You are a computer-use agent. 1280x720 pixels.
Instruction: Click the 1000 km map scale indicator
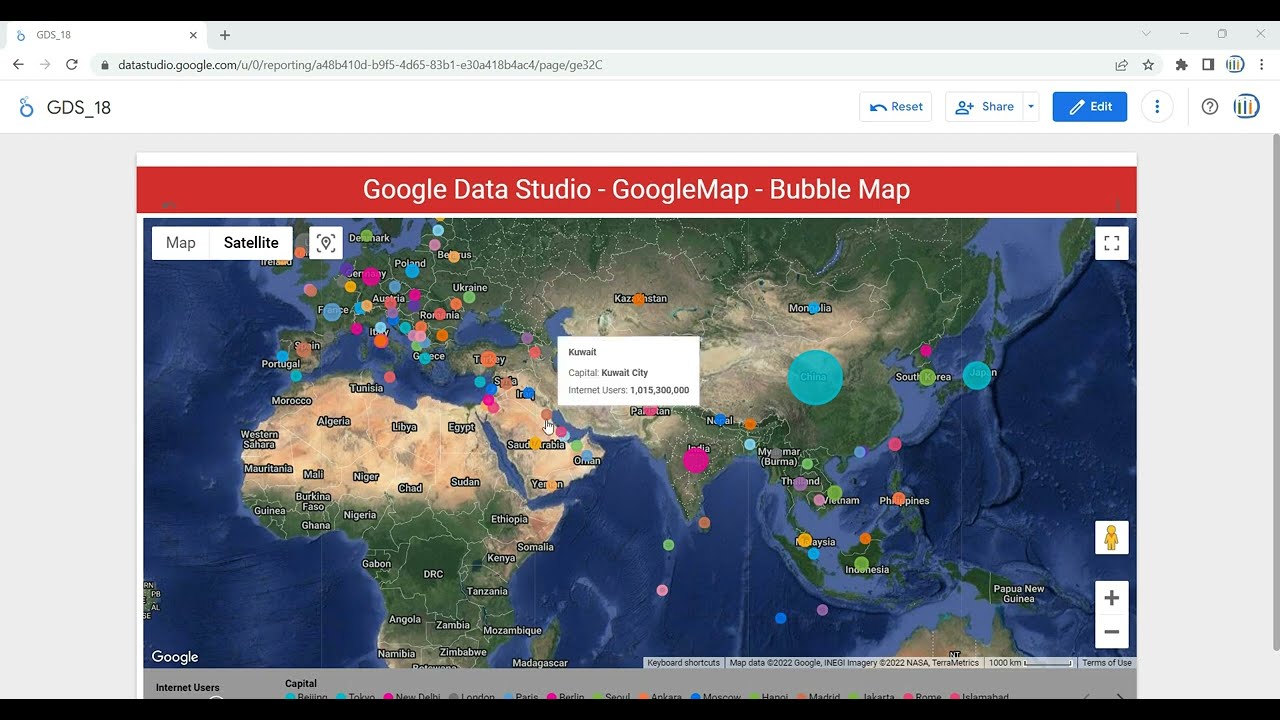[x=1029, y=663]
